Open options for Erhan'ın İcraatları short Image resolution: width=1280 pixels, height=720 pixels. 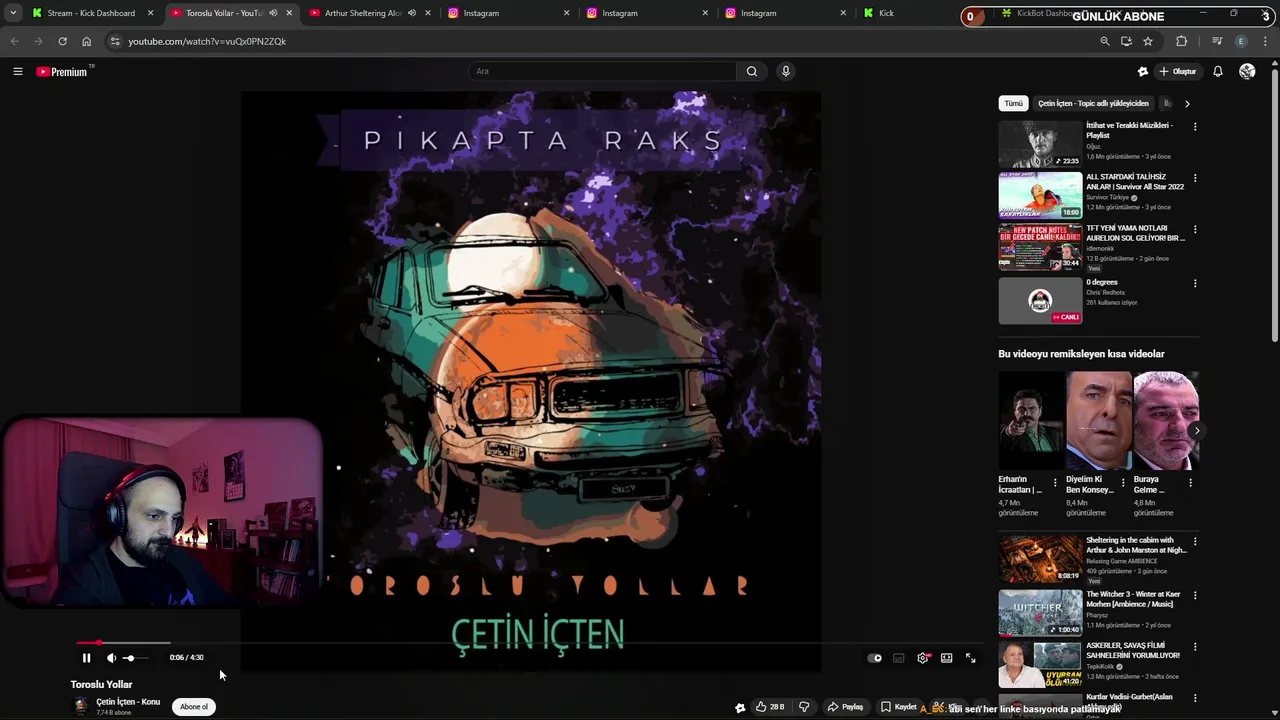1055,483
